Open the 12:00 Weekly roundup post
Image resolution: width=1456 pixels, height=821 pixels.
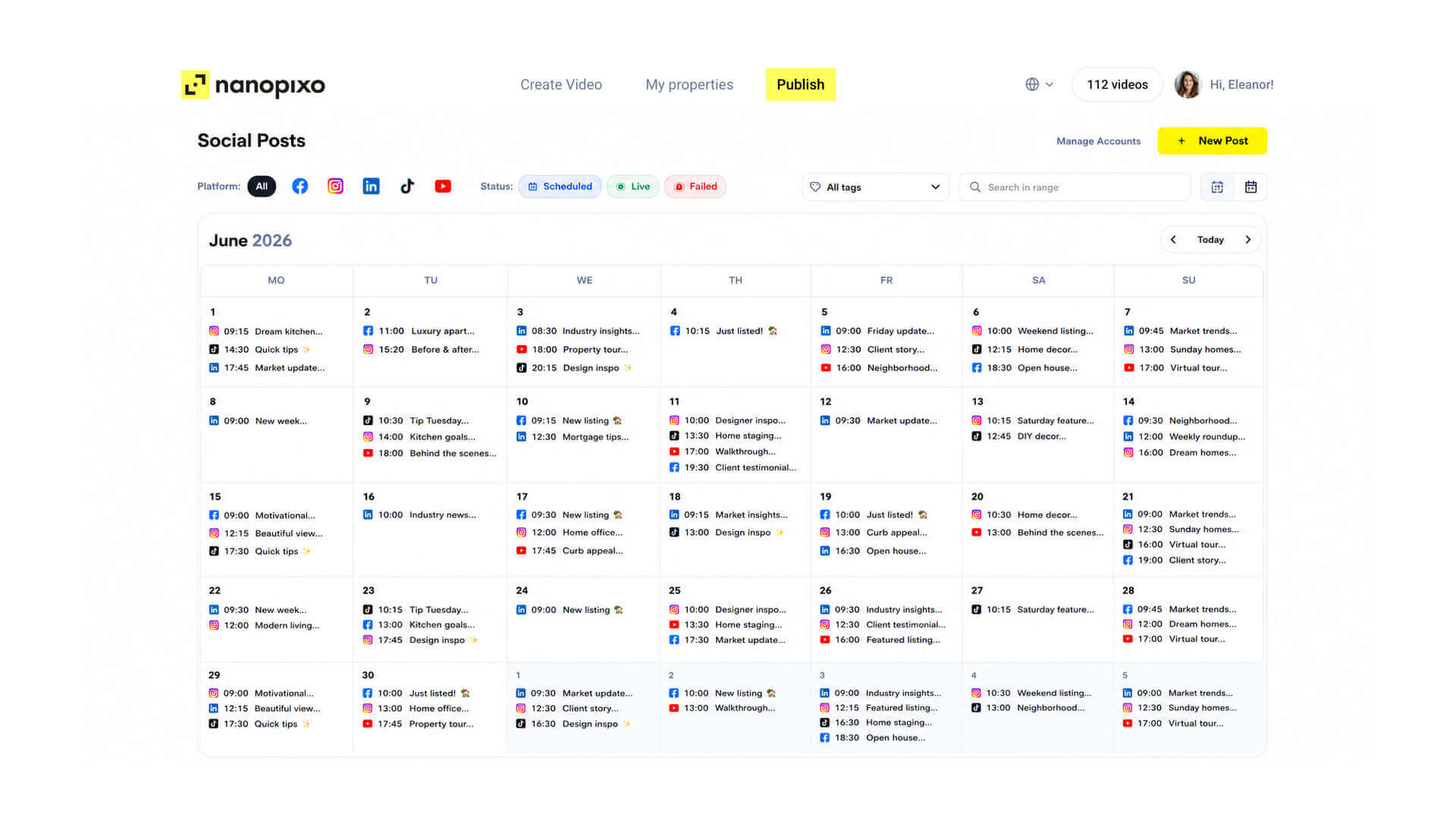click(1185, 437)
